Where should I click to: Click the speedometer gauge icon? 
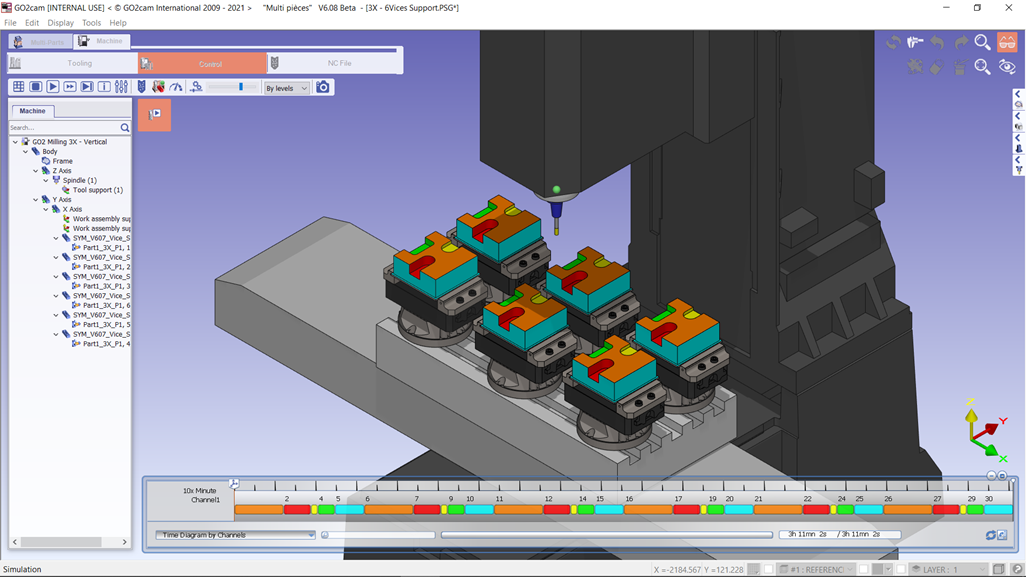click(176, 87)
